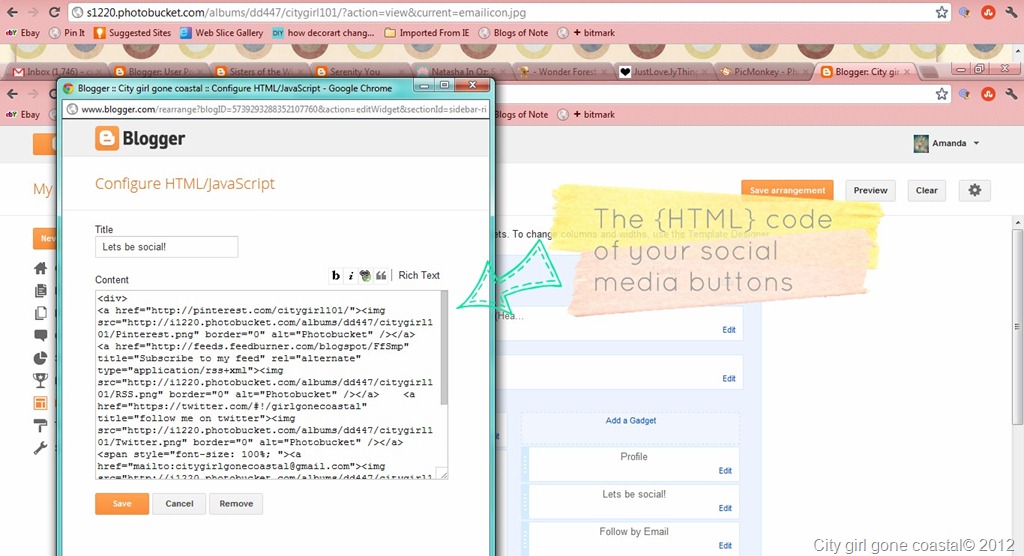Screen dimensions: 1024x556
Task: Open Amanda account dropdown
Action: (x=947, y=143)
